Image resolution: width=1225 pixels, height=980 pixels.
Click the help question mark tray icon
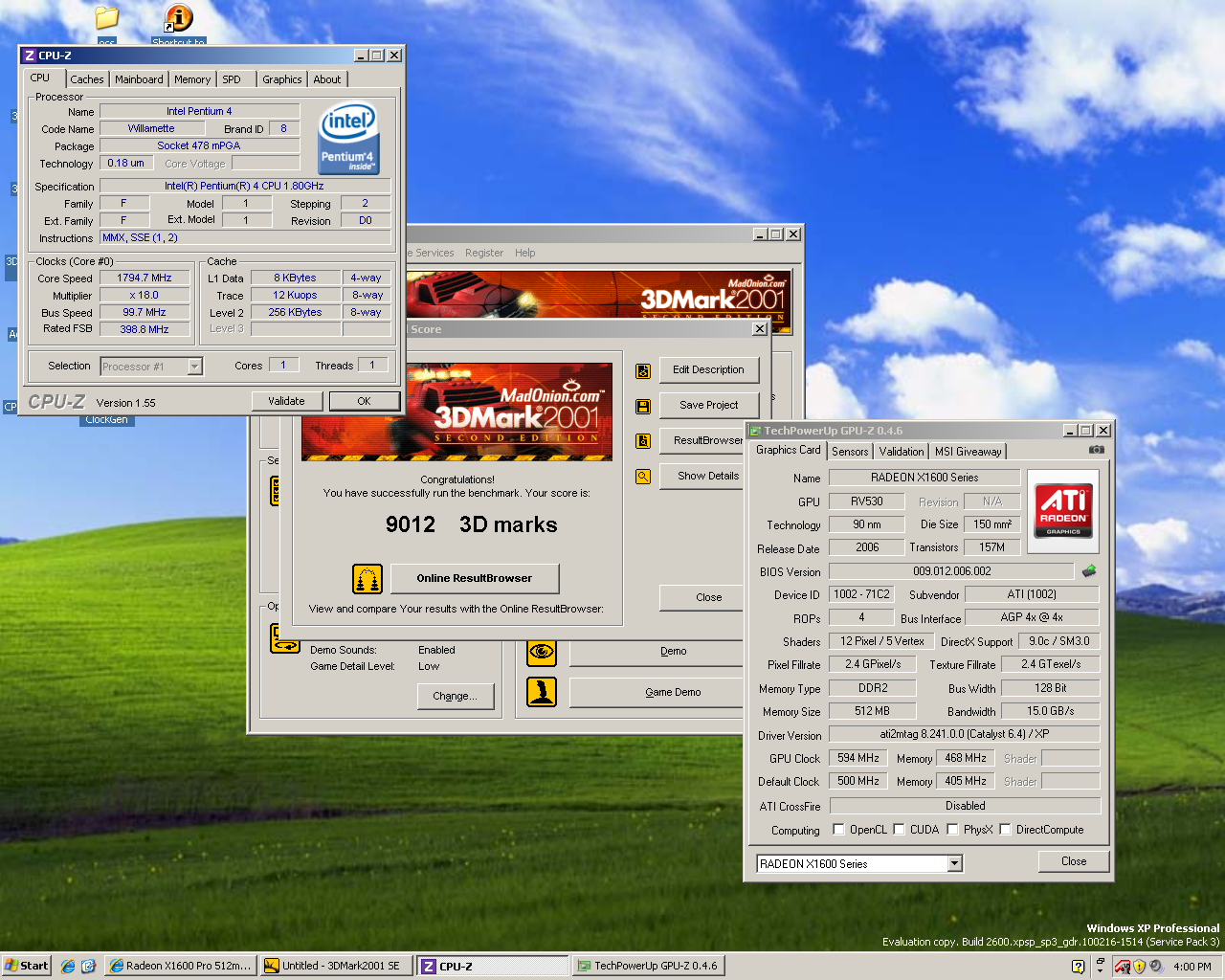point(1078,967)
